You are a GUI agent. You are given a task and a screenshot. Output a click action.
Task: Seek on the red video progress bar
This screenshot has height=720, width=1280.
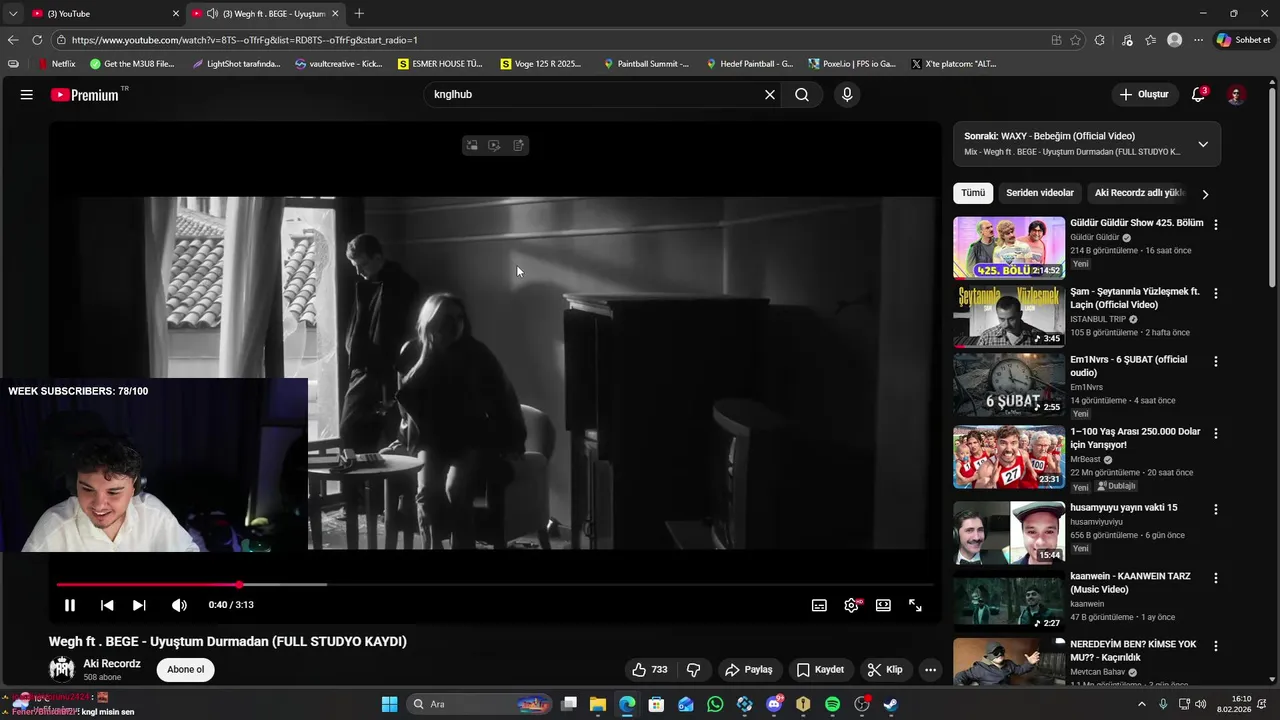point(495,584)
